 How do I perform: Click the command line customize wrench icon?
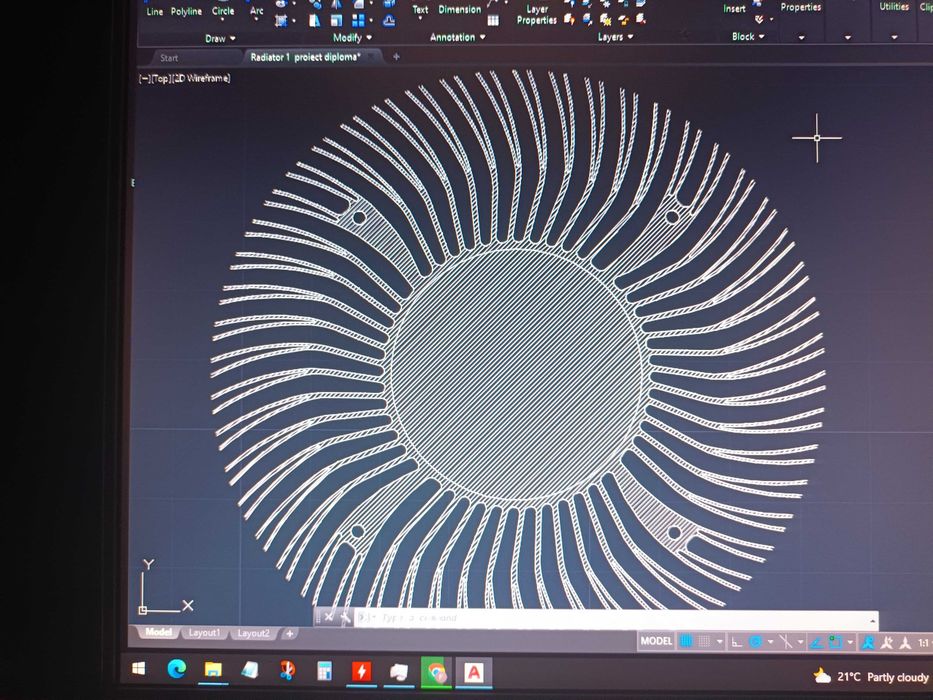coord(345,617)
